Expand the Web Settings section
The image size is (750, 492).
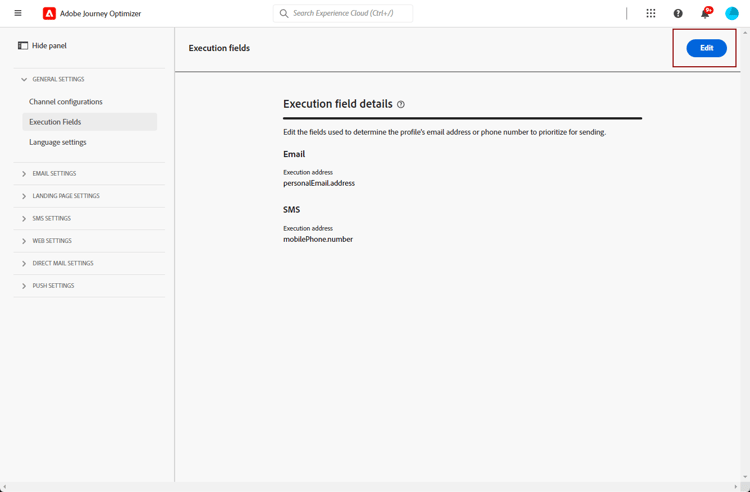24,241
